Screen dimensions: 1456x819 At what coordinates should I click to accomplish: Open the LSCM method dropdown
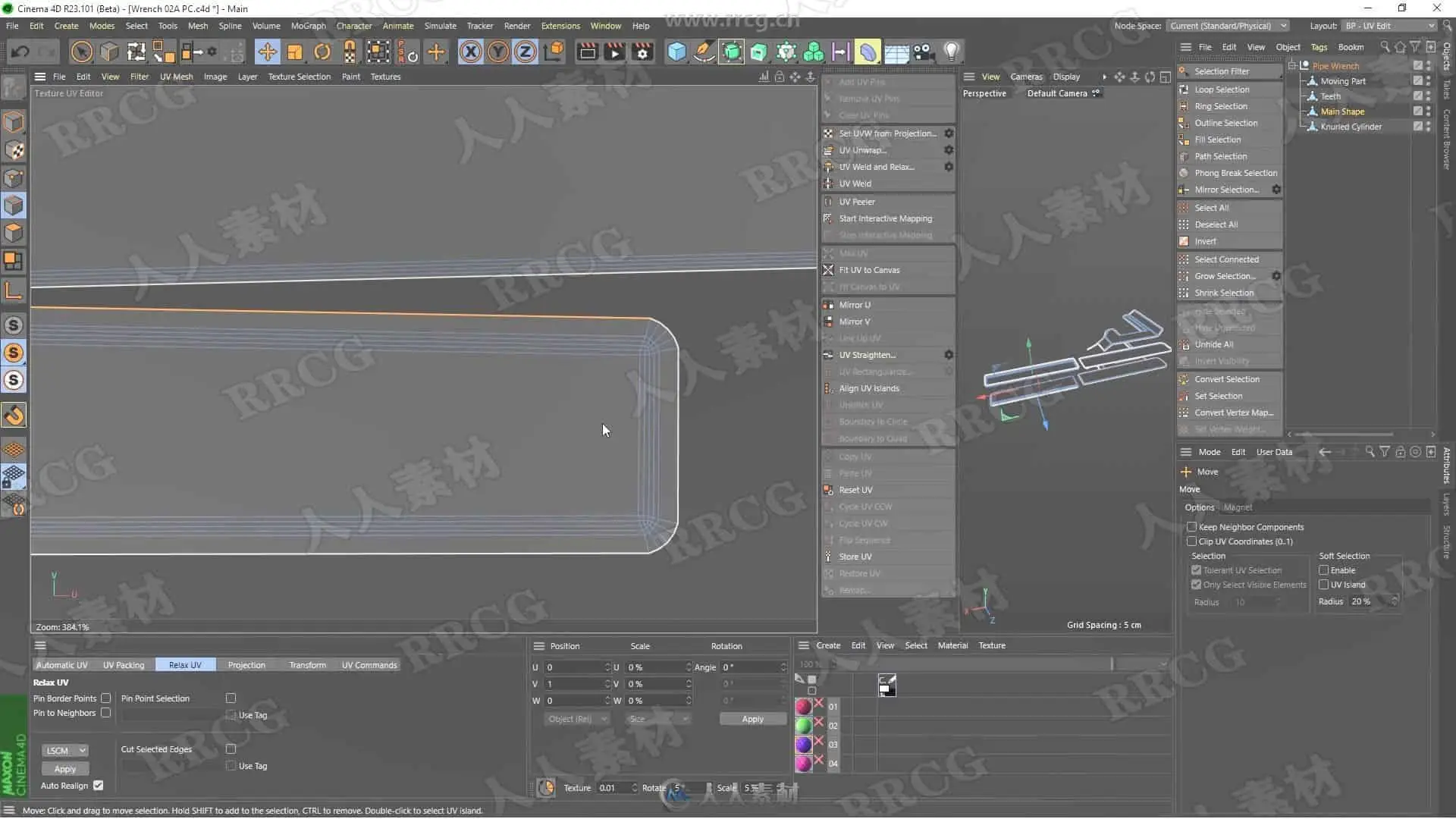point(65,751)
